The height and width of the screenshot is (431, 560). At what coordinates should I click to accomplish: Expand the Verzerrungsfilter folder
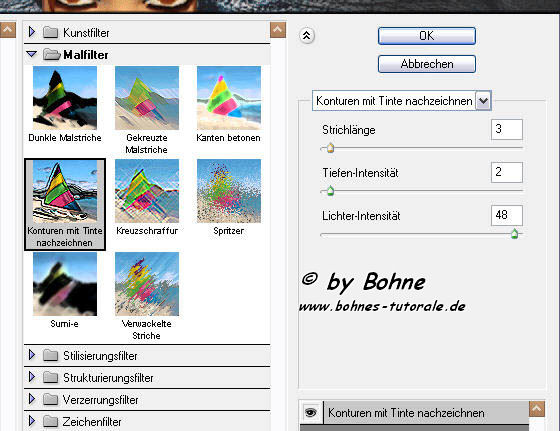(x=31, y=399)
